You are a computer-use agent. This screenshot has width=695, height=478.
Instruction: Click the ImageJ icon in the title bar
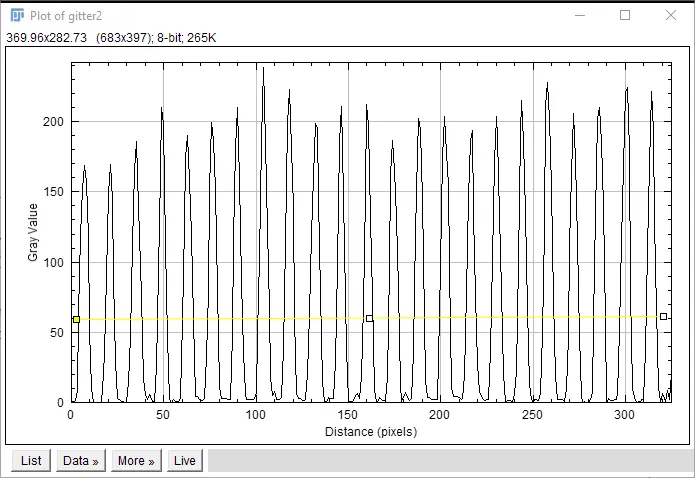coord(17,16)
